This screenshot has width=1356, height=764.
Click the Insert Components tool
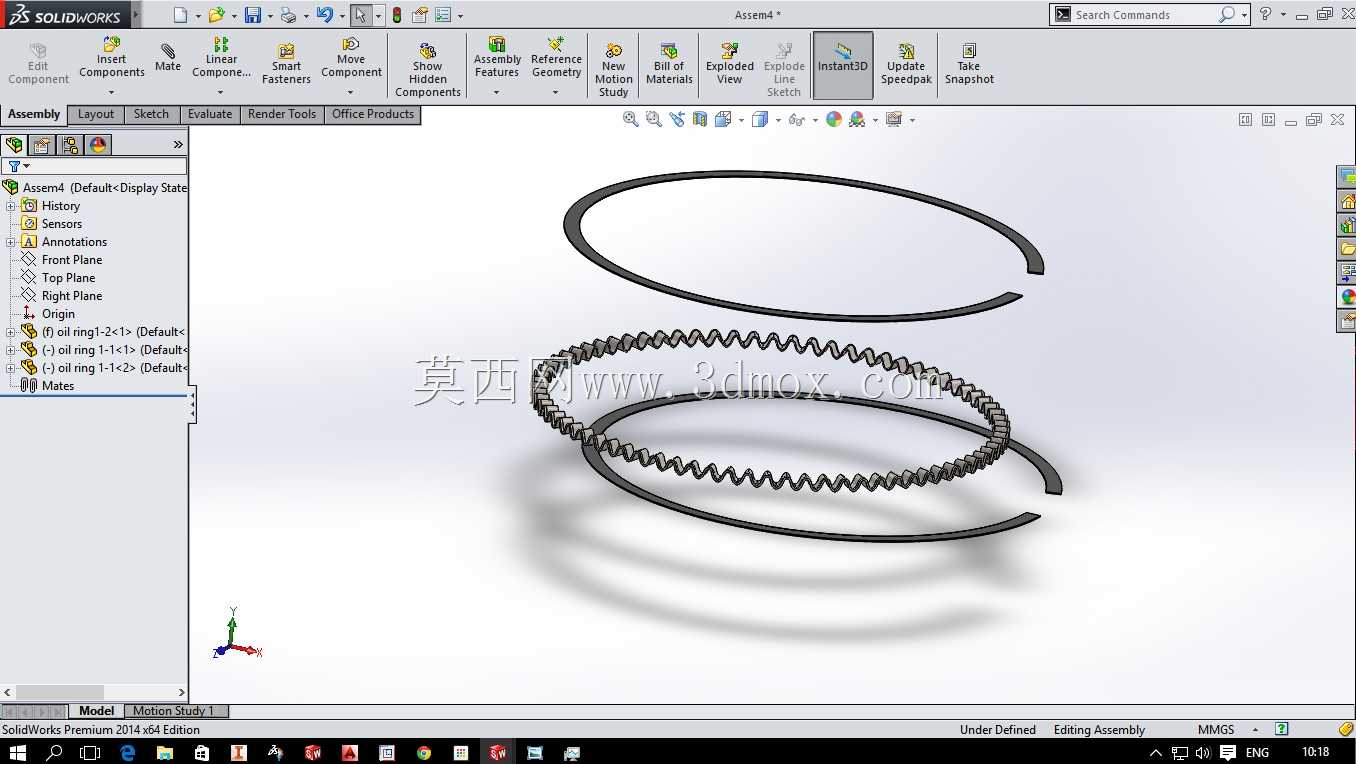[112, 58]
